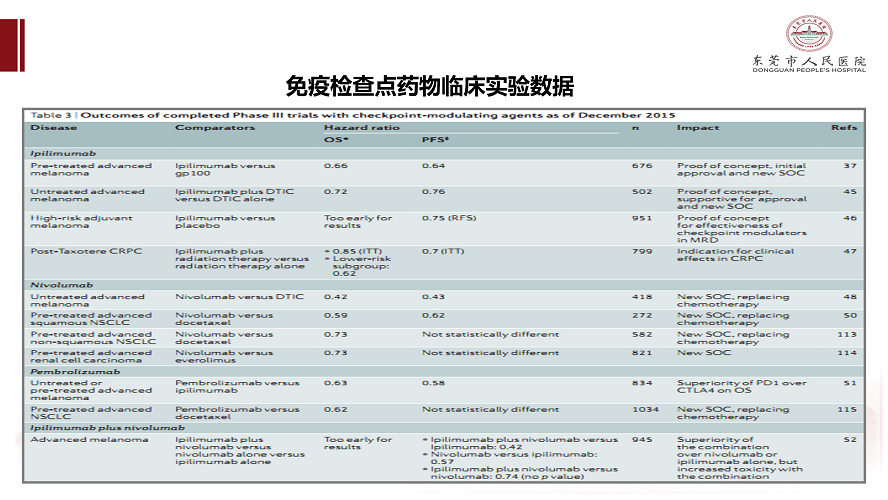Click the '0.75 (RFS)' PFS value
888x500 pixels.
coord(449,218)
